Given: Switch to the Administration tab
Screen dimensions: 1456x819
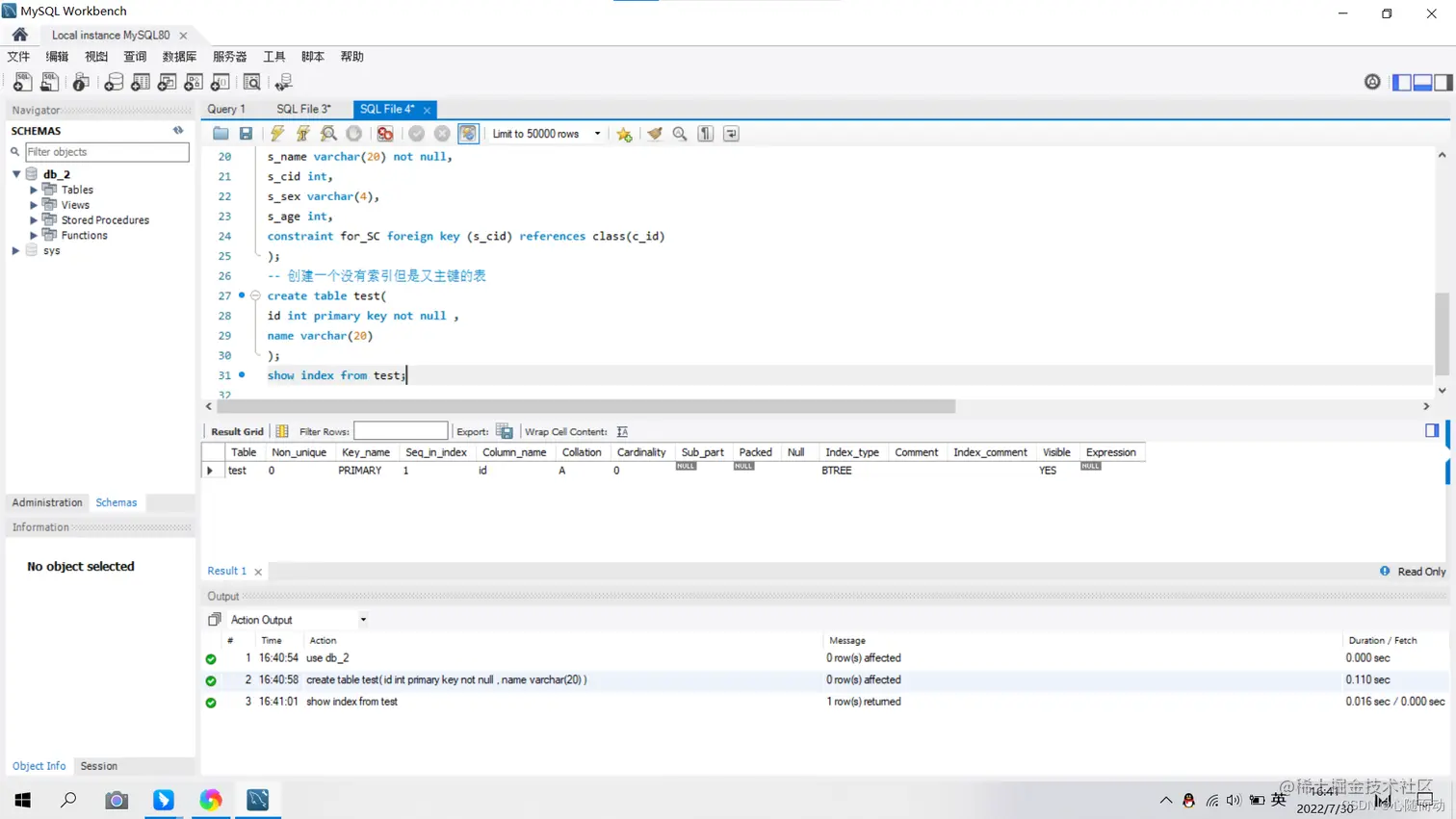Looking at the screenshot, I should click(47, 502).
